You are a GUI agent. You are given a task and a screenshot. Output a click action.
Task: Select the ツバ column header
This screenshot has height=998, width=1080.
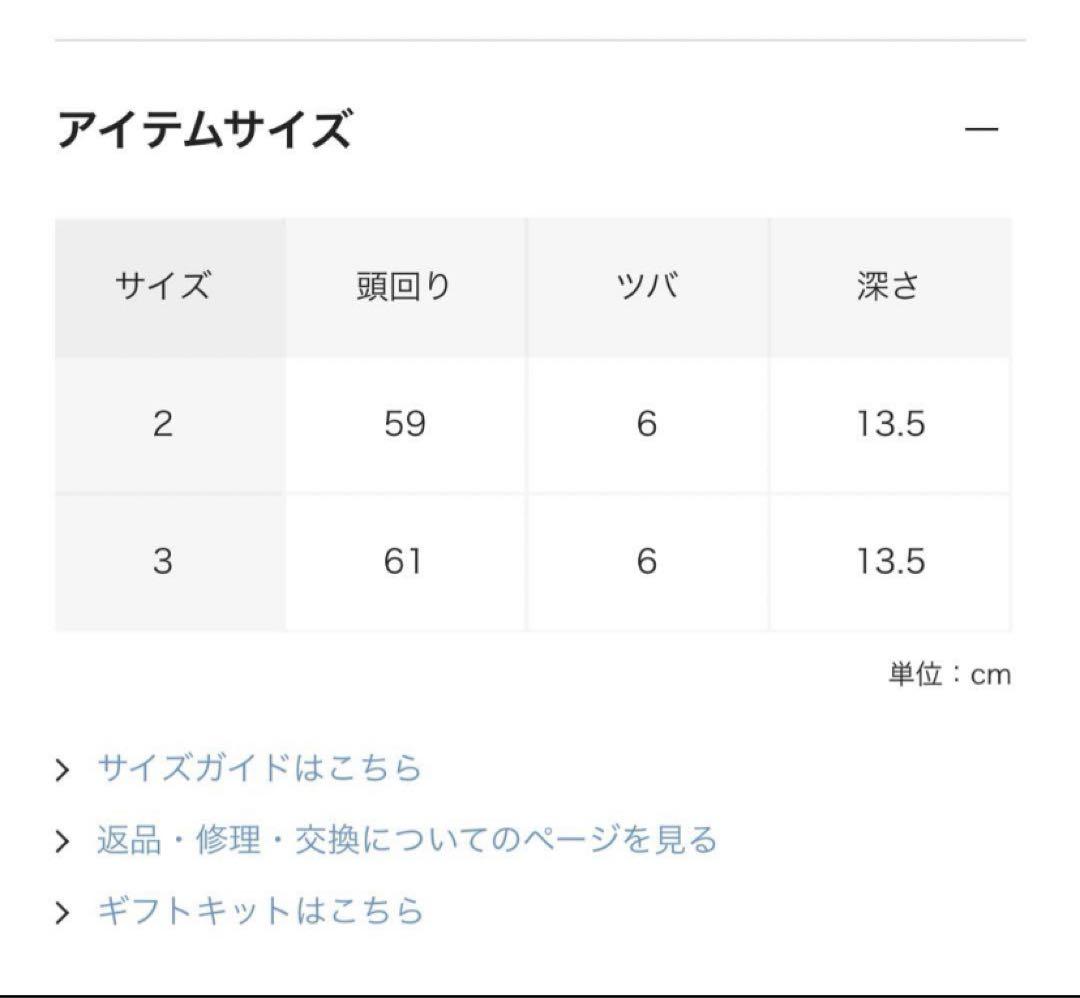click(x=646, y=287)
